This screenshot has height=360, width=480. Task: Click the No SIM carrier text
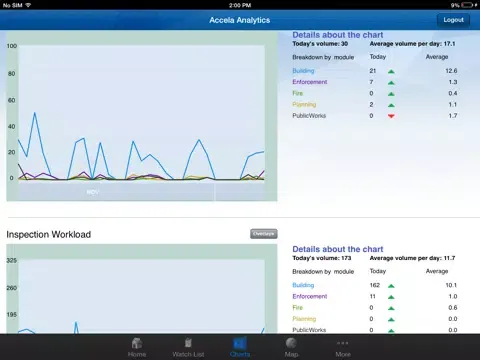(x=12, y=5)
